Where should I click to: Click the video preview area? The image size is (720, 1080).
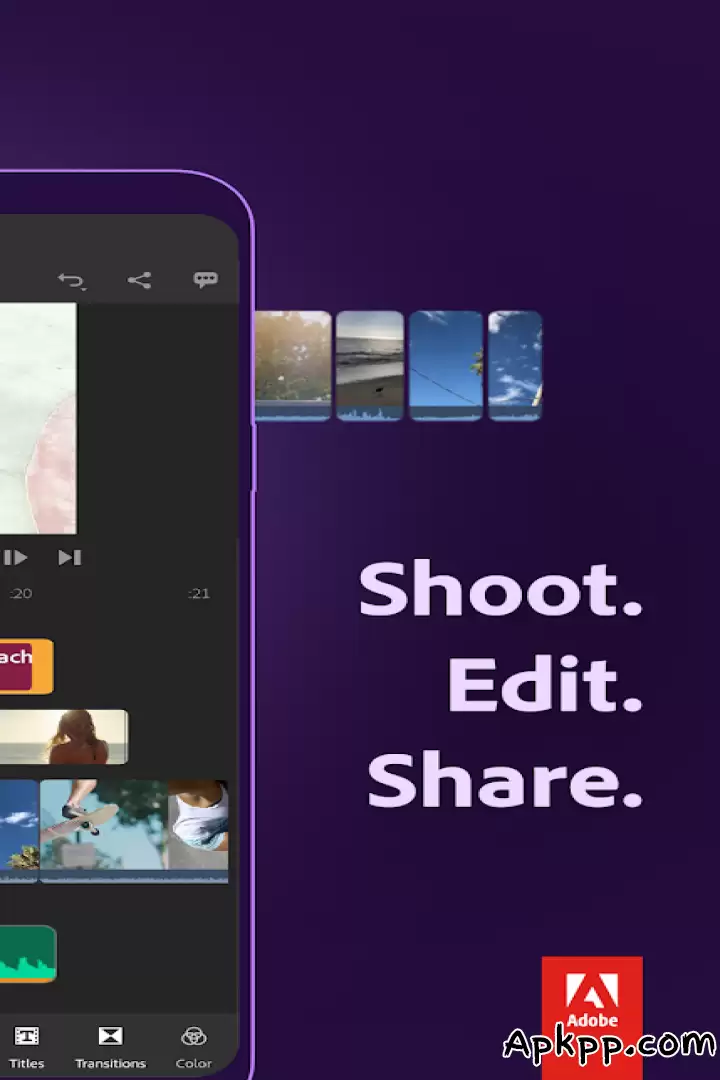[38, 418]
